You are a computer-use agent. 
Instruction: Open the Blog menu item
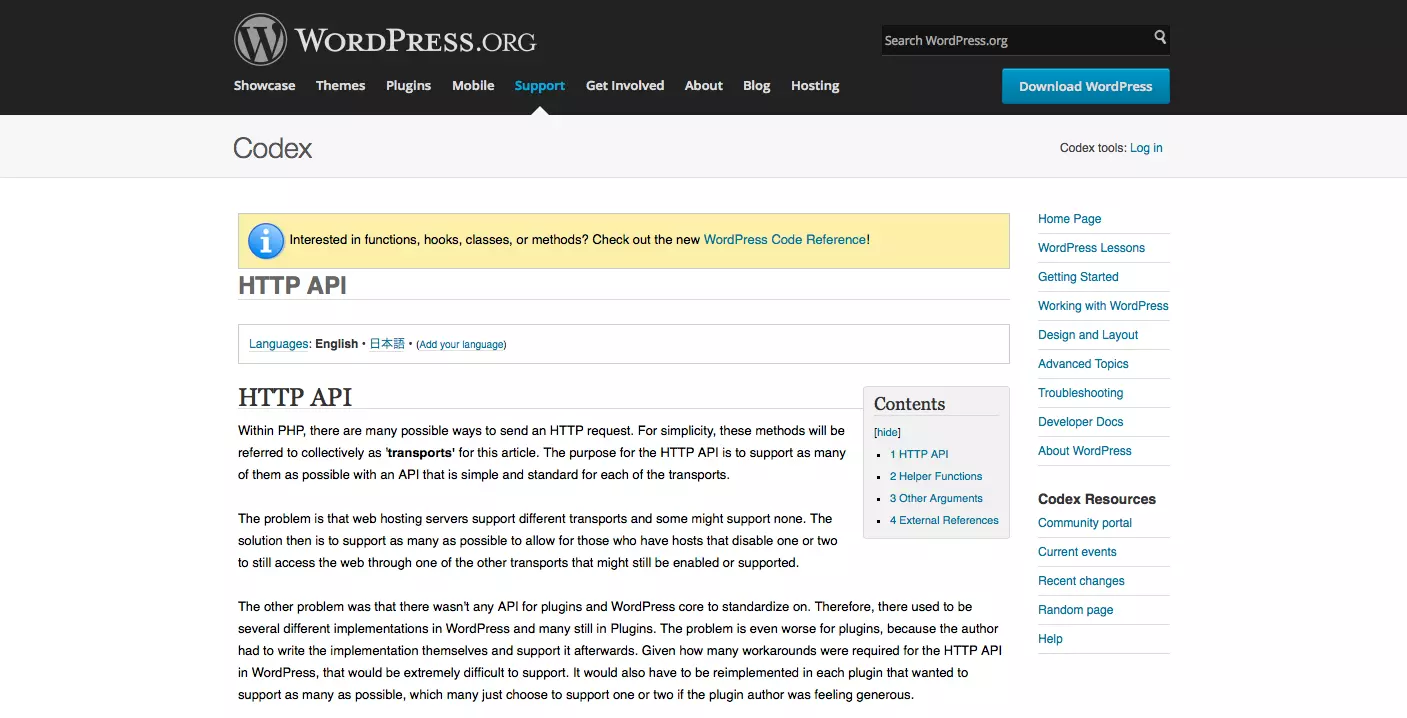[757, 86]
